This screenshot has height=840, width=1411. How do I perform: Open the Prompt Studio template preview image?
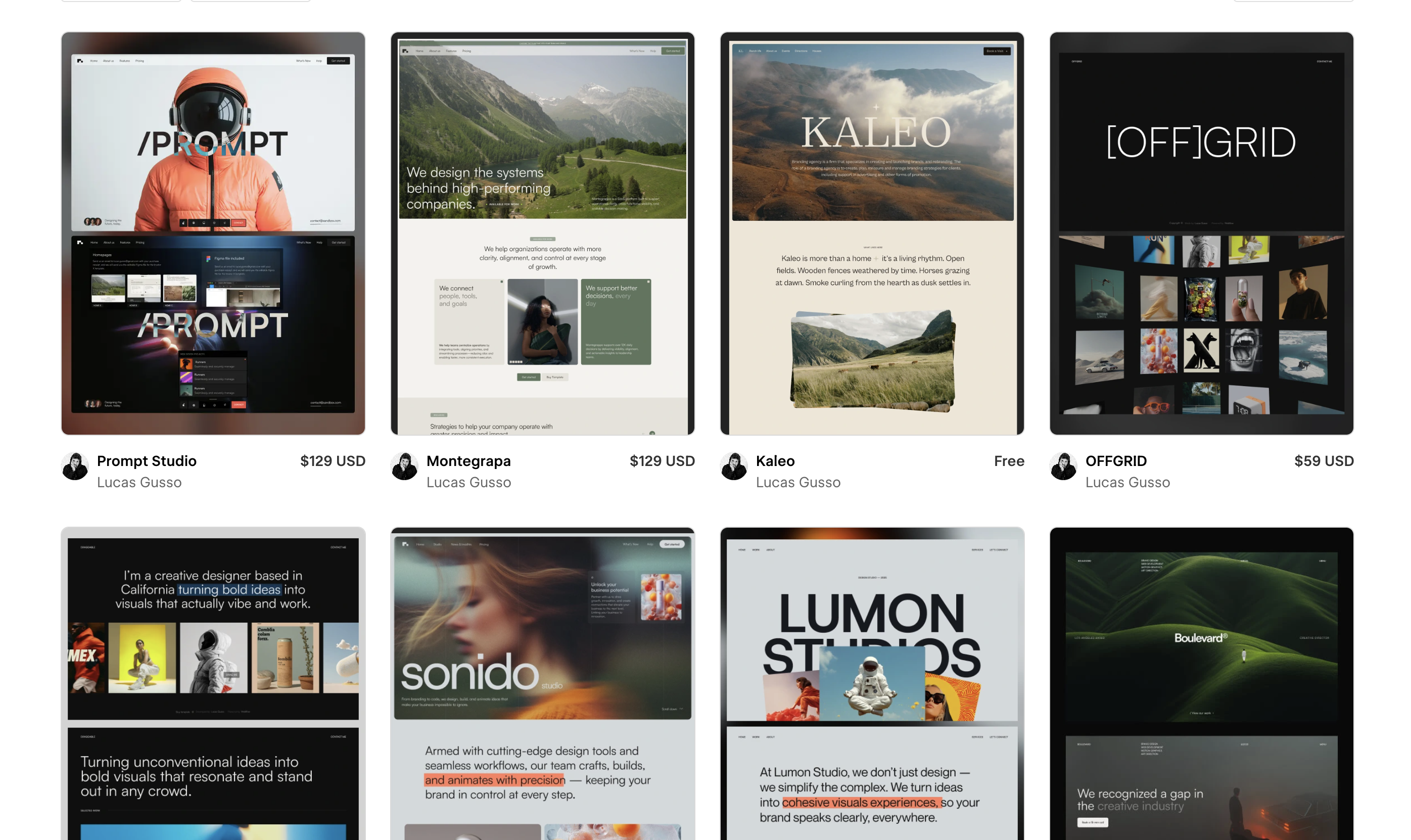[213, 233]
